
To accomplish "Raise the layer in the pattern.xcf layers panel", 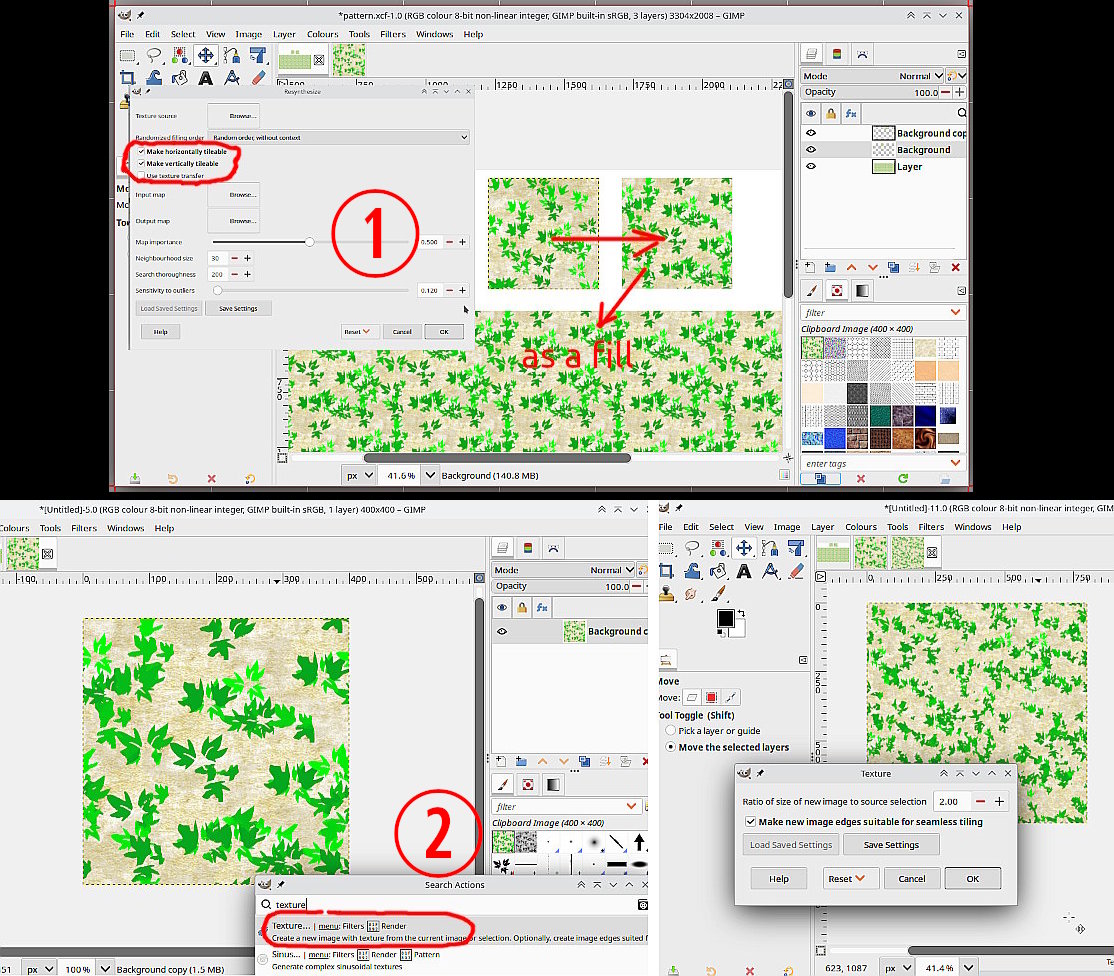I will pyautogui.click(x=851, y=268).
